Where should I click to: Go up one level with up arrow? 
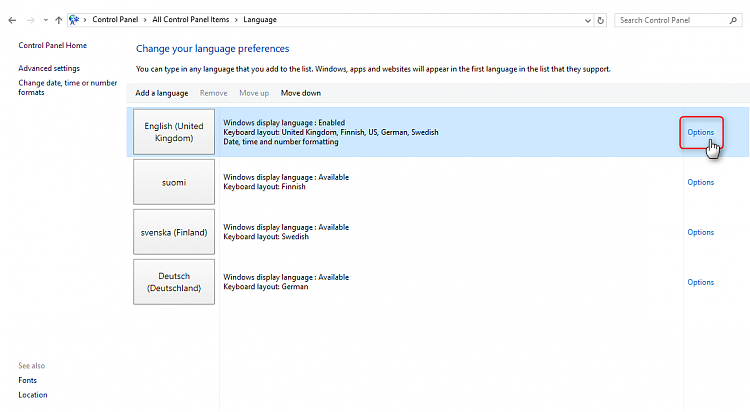58,20
